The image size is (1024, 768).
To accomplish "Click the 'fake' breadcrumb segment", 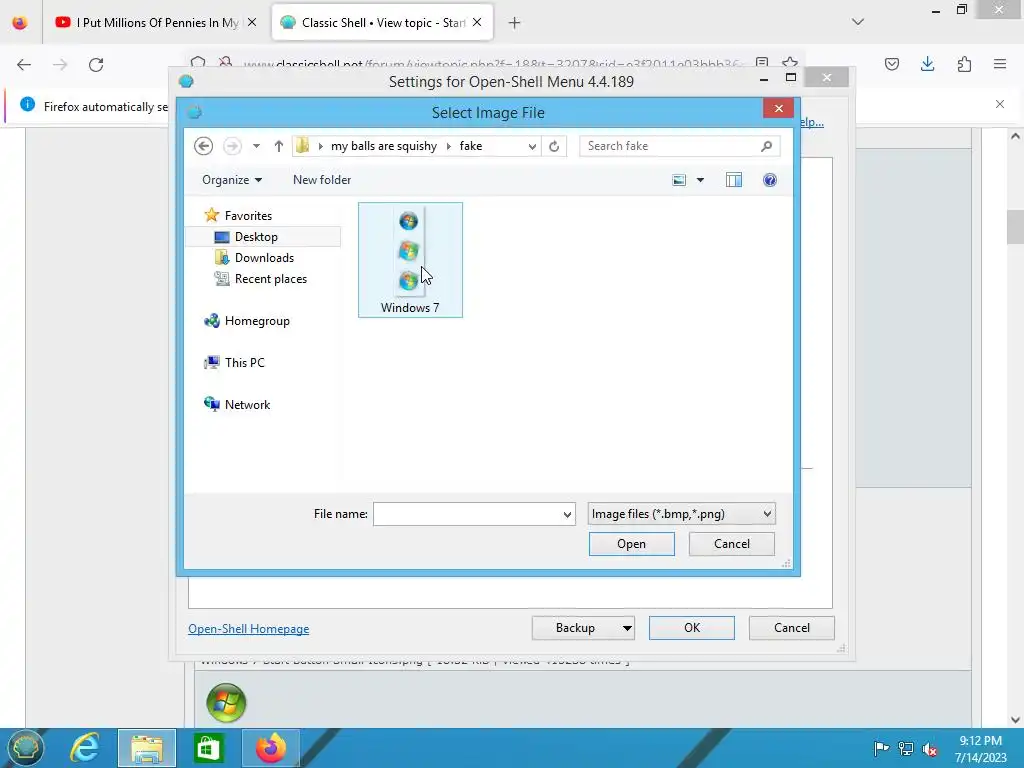I will pyautogui.click(x=470, y=146).
